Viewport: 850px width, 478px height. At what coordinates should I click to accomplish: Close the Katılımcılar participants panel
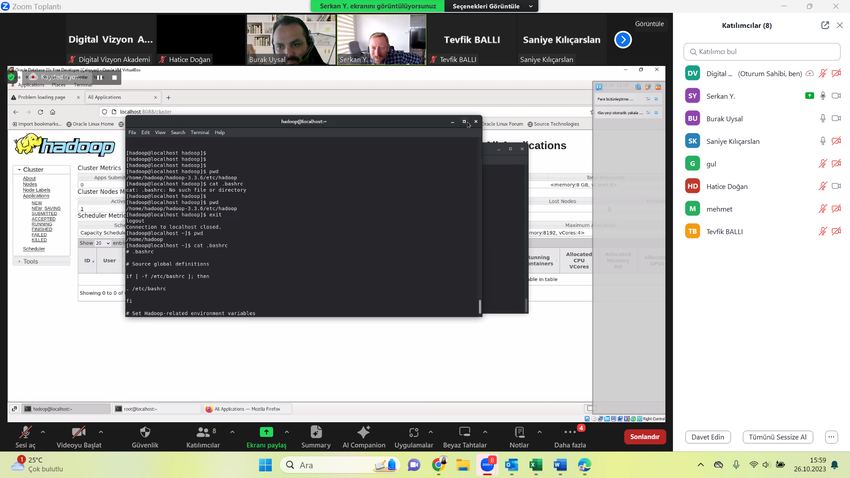[840, 25]
